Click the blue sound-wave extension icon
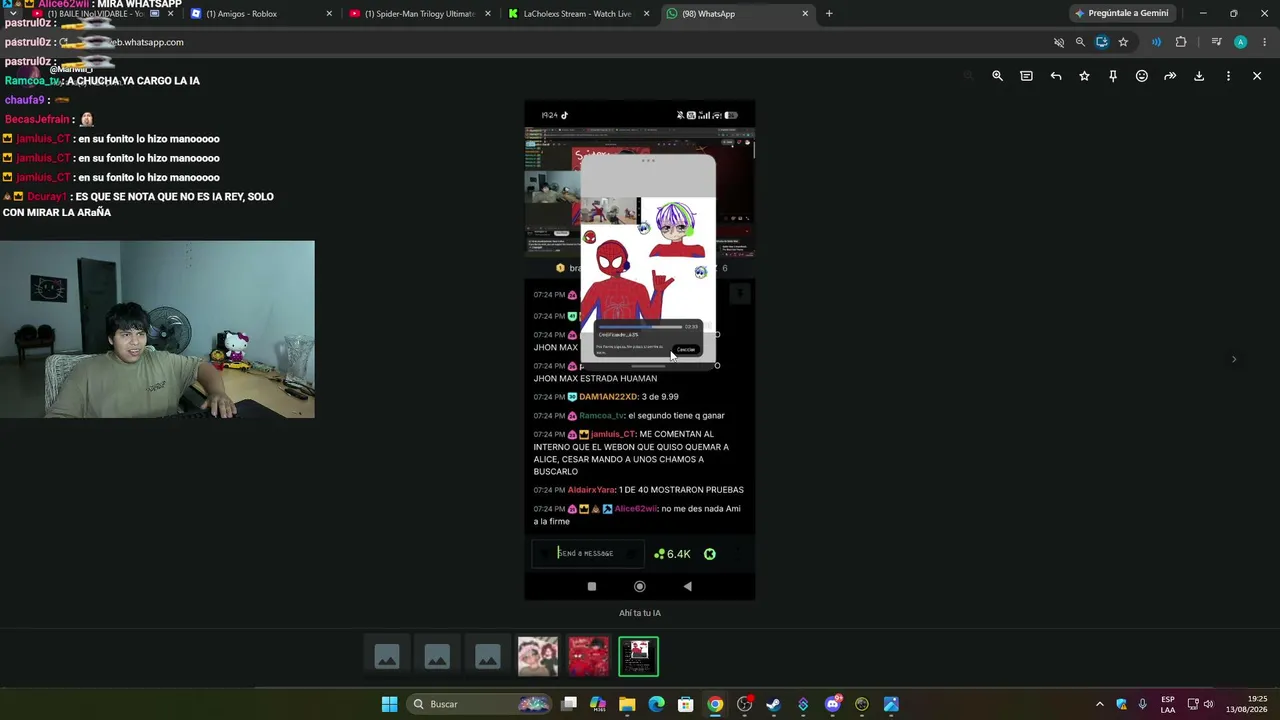The image size is (1280, 720). [1156, 42]
